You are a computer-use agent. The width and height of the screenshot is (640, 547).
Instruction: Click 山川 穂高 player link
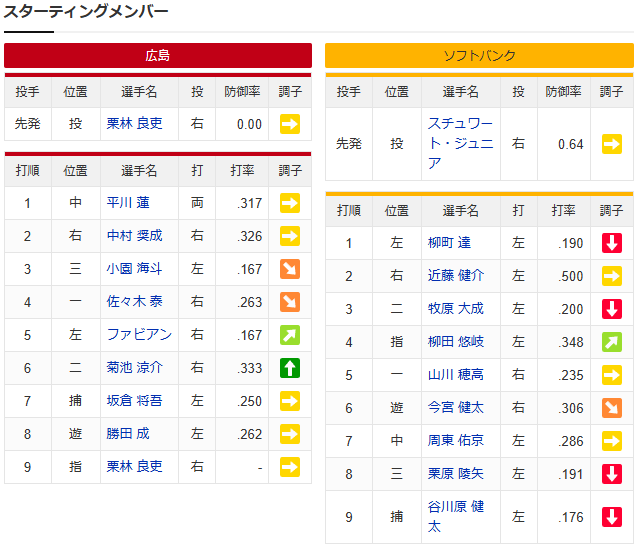click(456, 375)
